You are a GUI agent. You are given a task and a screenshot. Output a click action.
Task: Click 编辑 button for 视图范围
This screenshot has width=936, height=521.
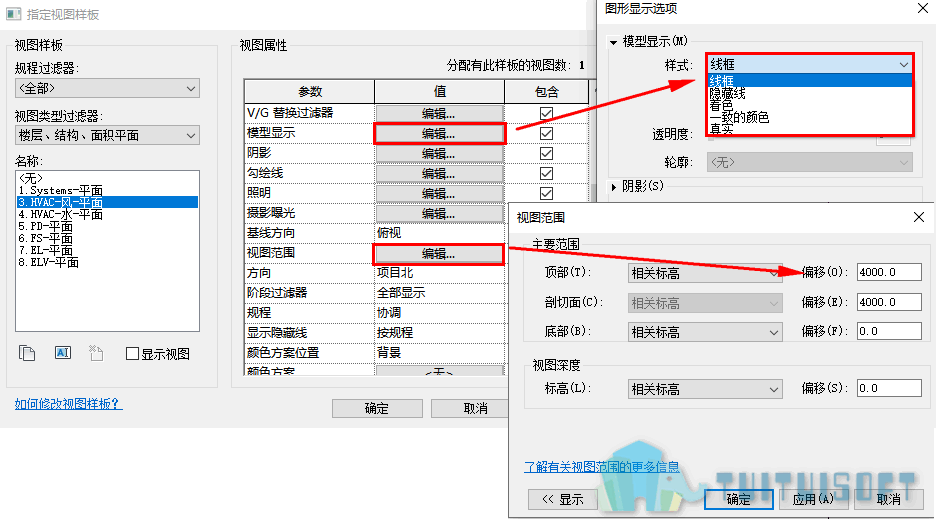coord(439,254)
